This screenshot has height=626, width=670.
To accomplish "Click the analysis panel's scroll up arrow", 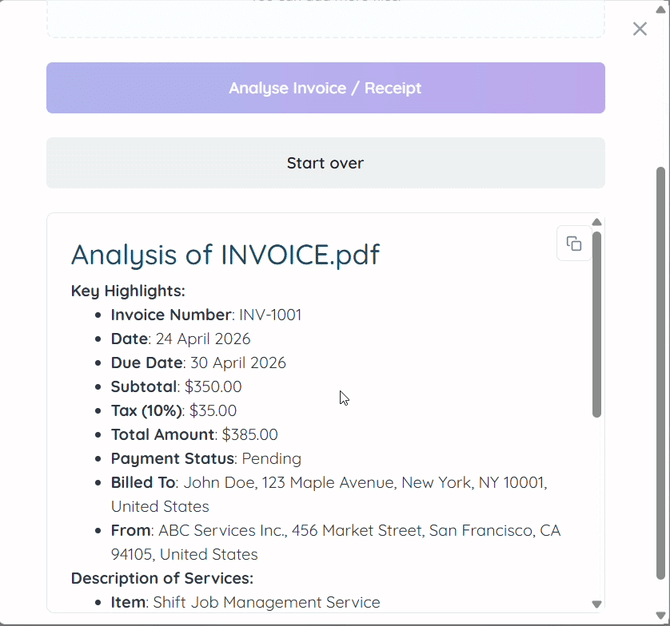I will coord(597,222).
